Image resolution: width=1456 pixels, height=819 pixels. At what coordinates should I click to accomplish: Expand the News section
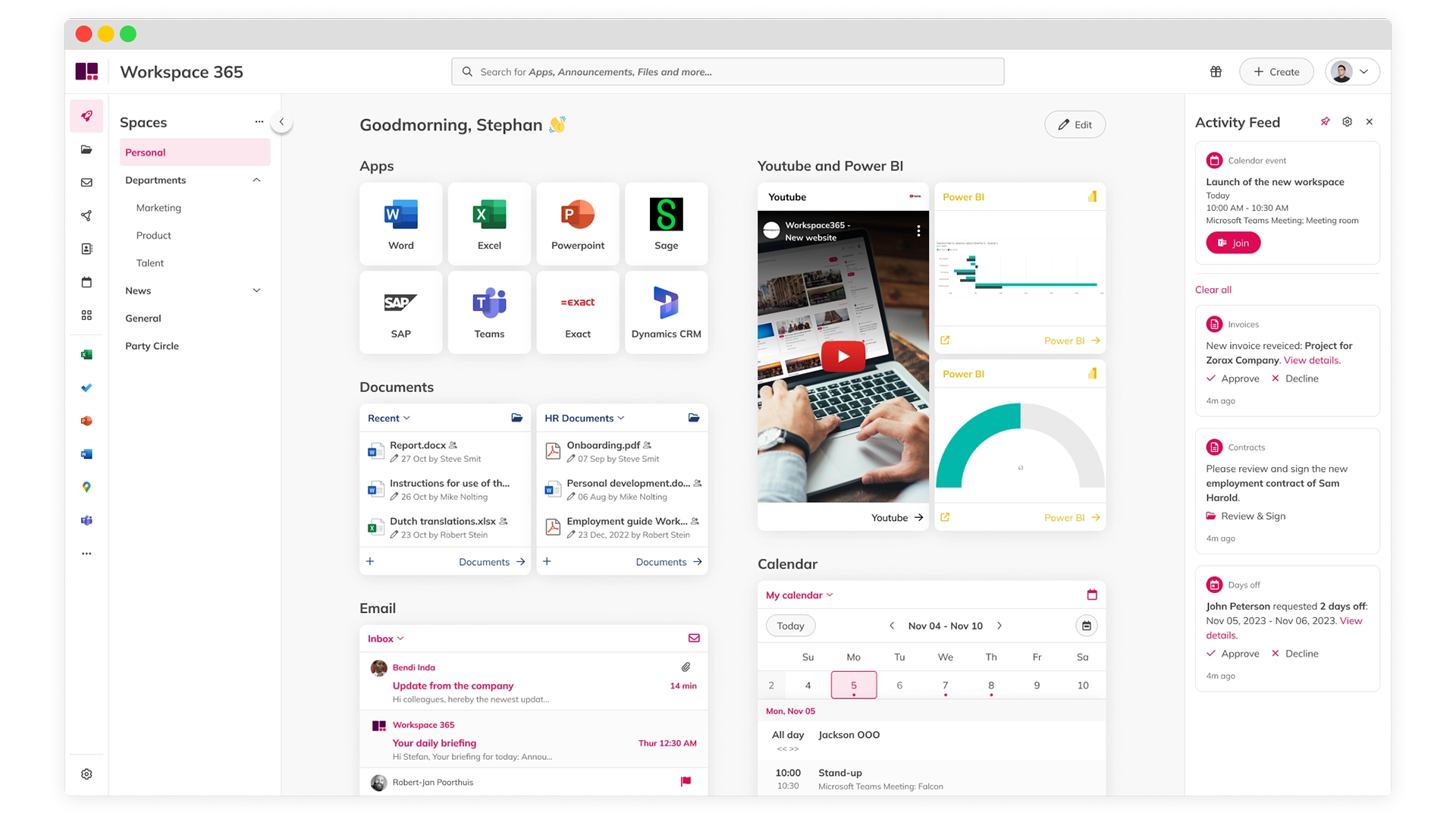tap(256, 290)
